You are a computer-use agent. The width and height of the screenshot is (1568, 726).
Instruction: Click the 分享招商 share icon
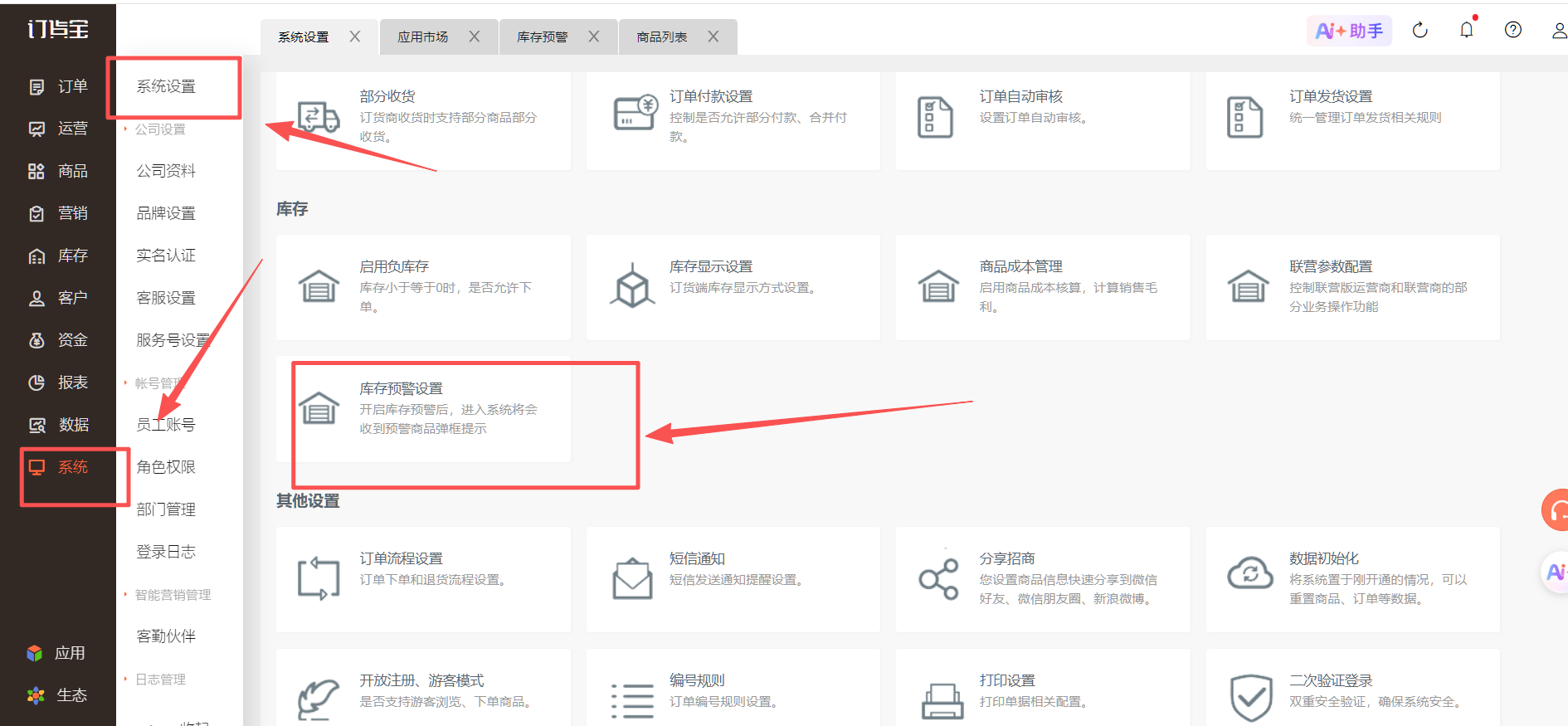[938, 578]
